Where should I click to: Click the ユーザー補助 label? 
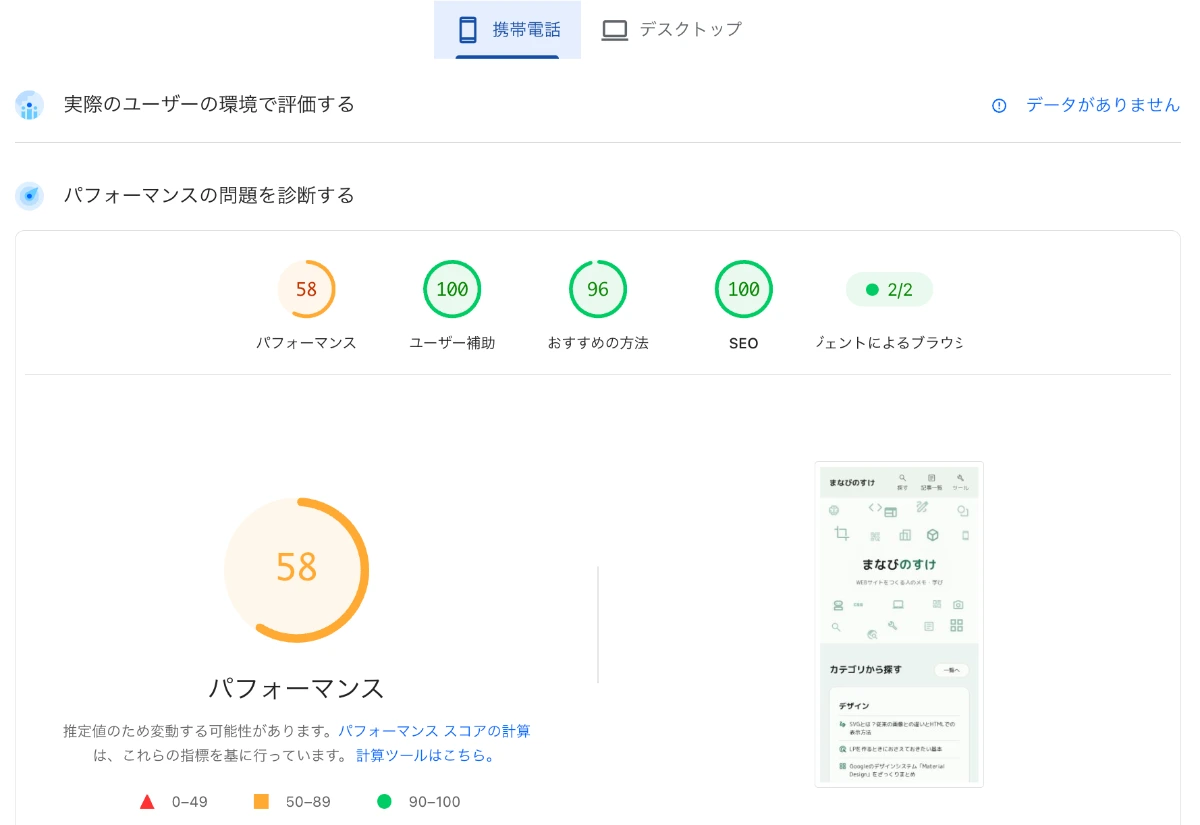pos(452,343)
